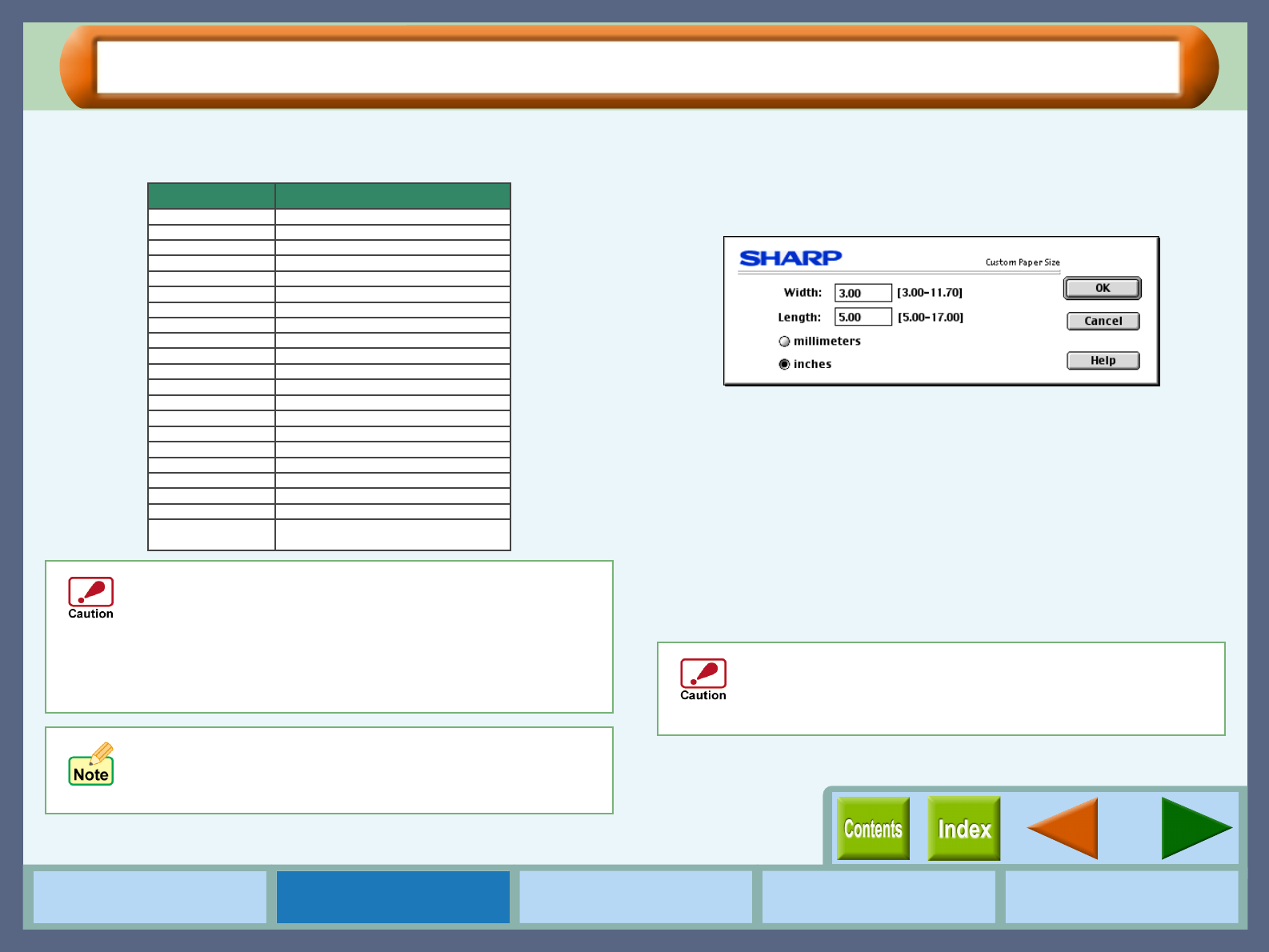
Task: Click the green header row of the table
Action: pos(329,196)
